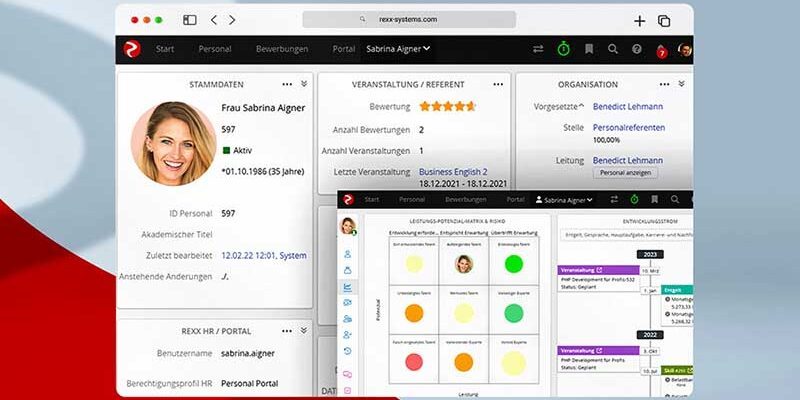Screen dimensions: 800x400
Task: Add a new browser tab with plus icon
Action: 639,21
